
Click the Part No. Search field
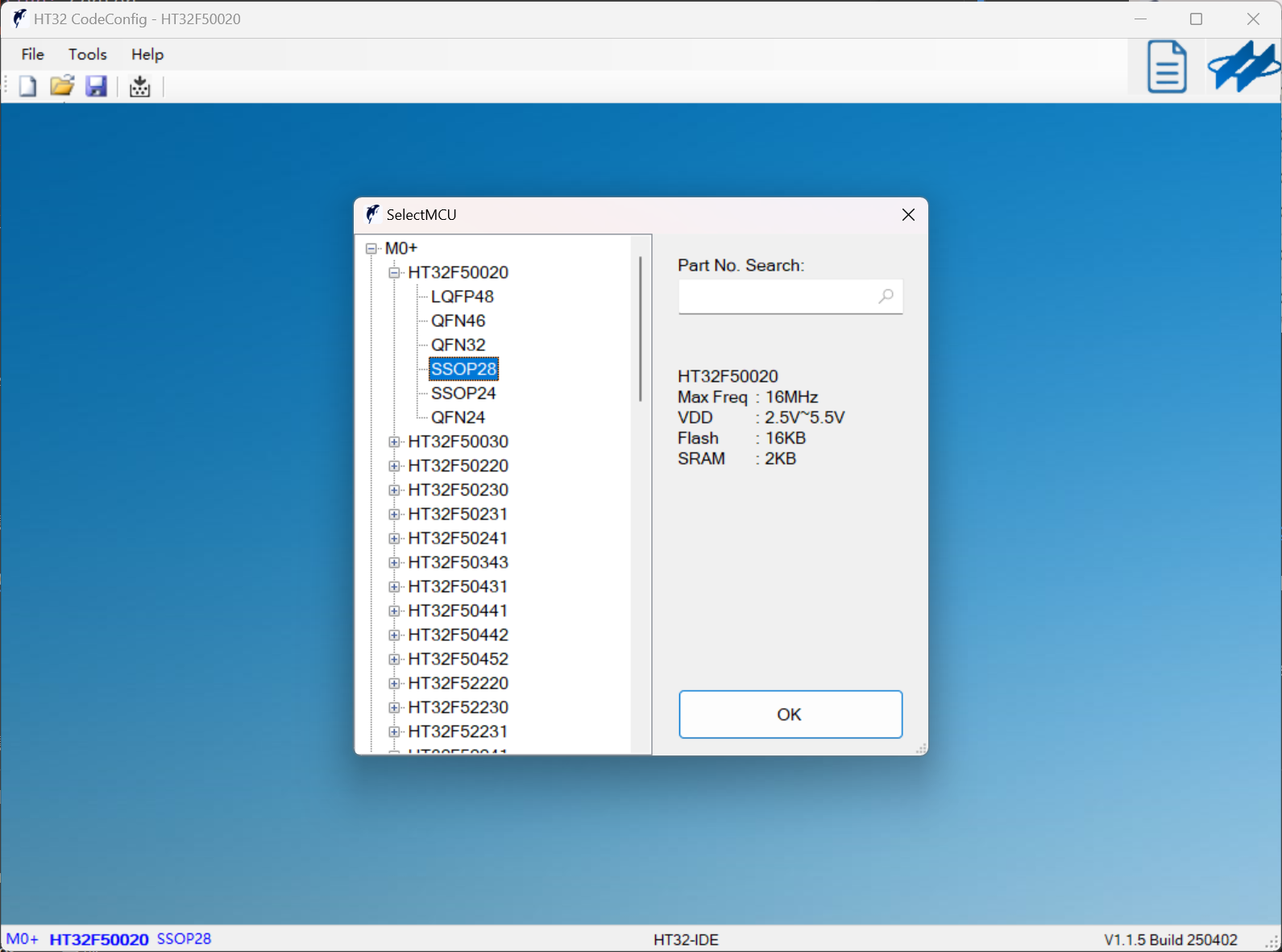coord(778,296)
